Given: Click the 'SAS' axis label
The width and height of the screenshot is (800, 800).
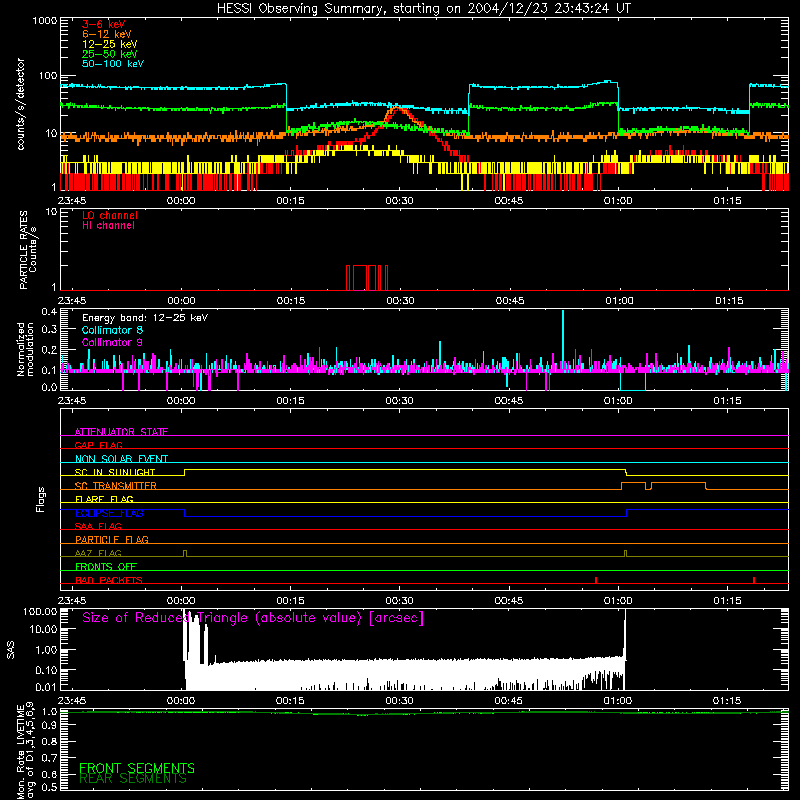Looking at the screenshot, I should [10, 650].
